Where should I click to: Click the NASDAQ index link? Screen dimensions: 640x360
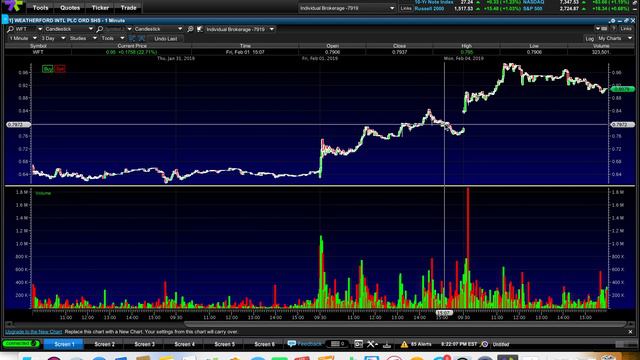(x=533, y=2)
